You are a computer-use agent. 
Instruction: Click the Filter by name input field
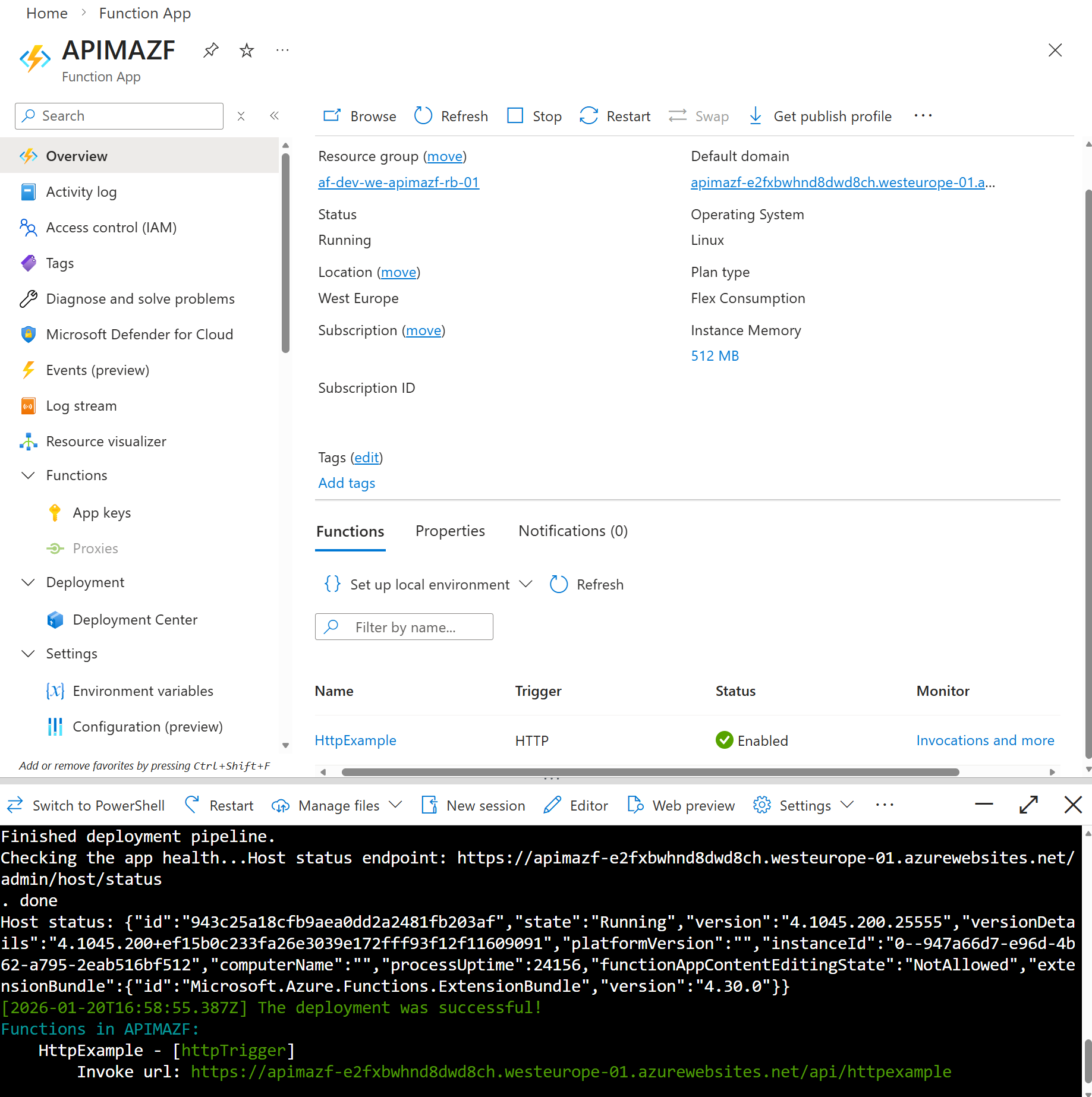(x=410, y=627)
